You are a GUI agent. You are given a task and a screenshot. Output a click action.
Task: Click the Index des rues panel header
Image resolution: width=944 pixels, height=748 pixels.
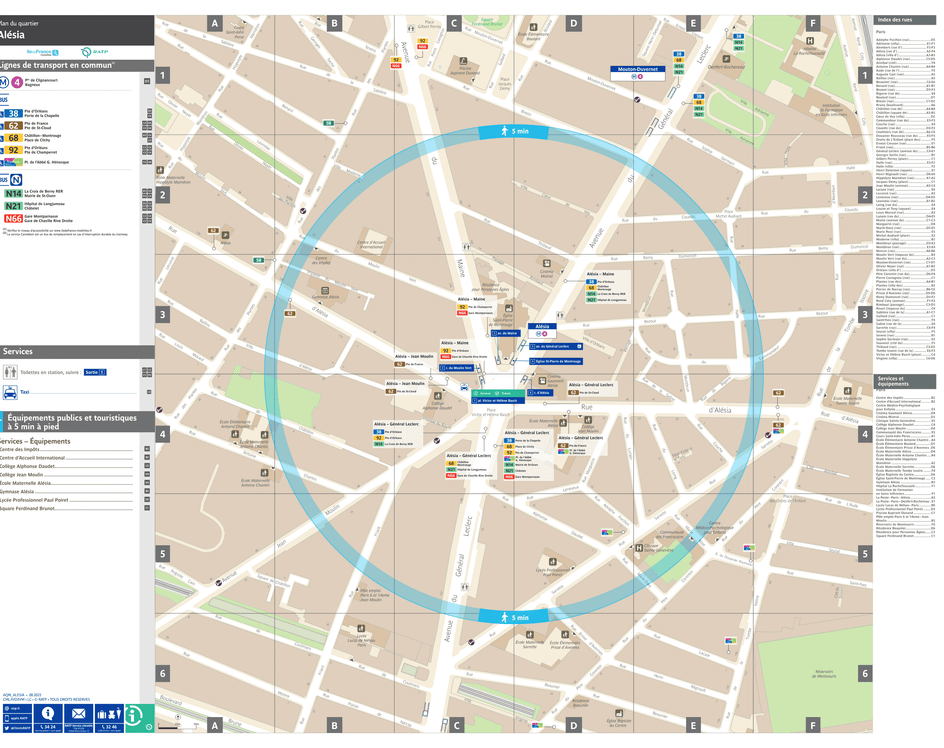pos(905,19)
